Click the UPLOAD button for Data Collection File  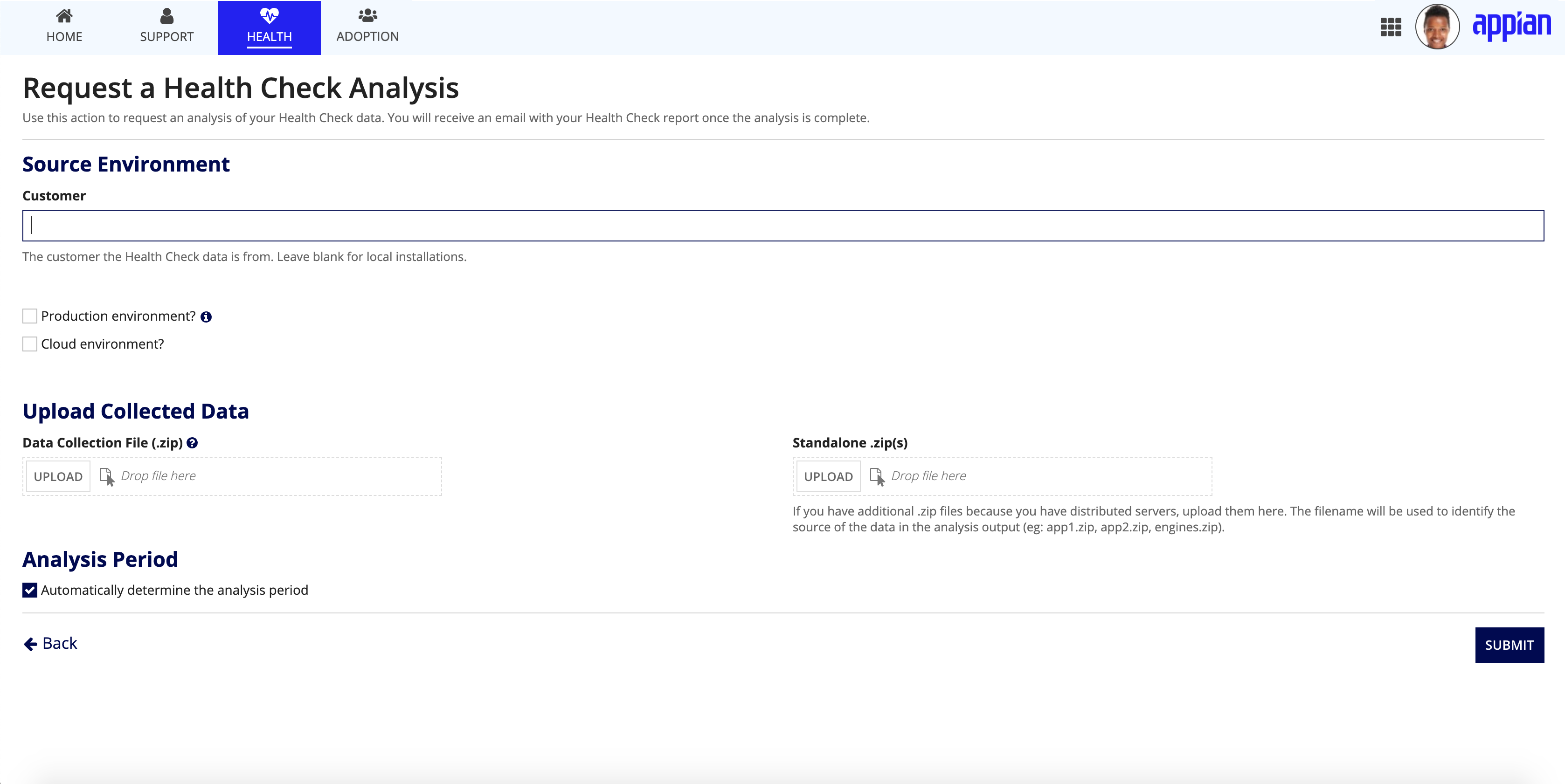point(58,475)
